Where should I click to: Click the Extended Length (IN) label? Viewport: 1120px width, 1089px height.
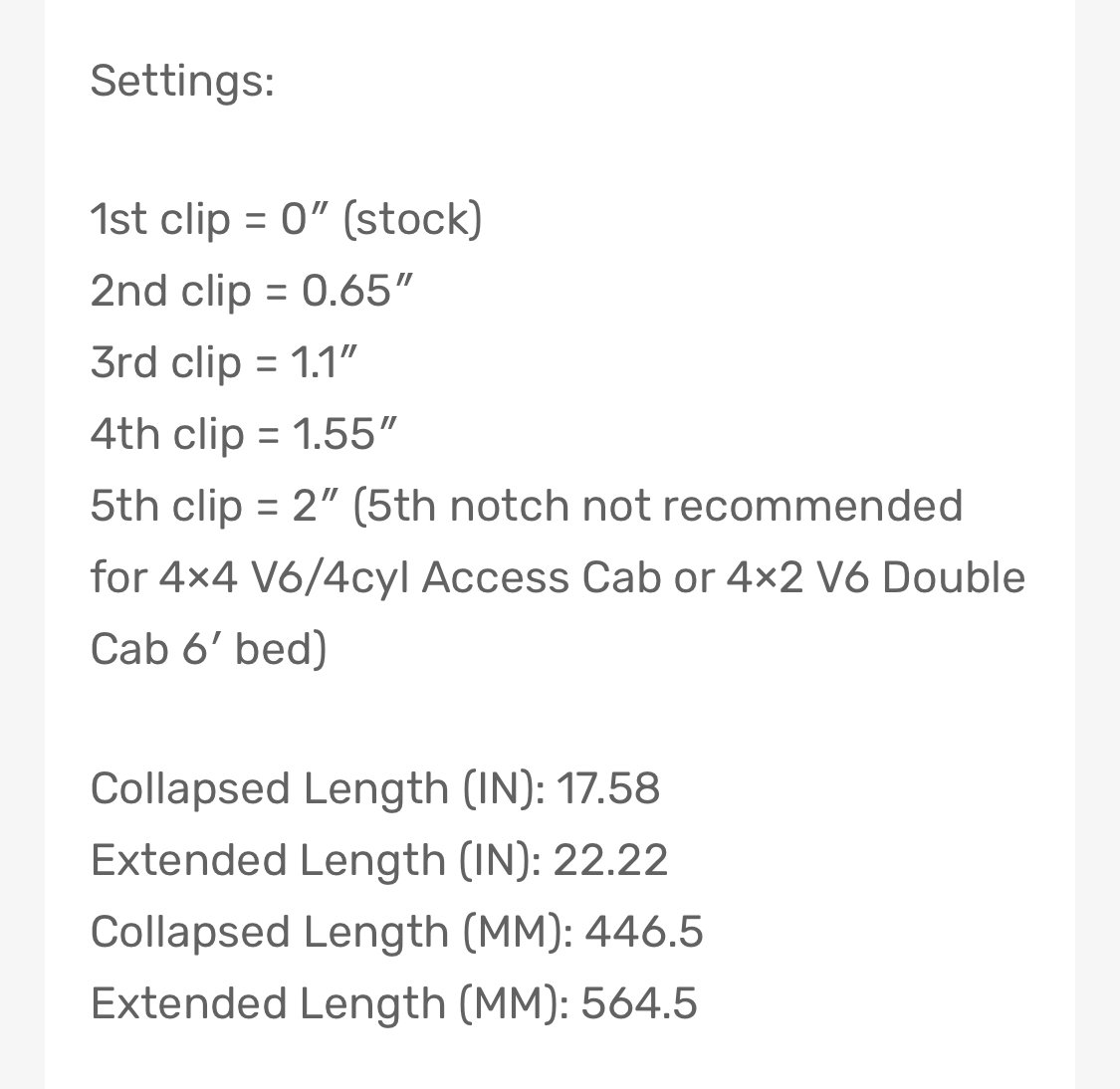pyautogui.click(x=316, y=861)
